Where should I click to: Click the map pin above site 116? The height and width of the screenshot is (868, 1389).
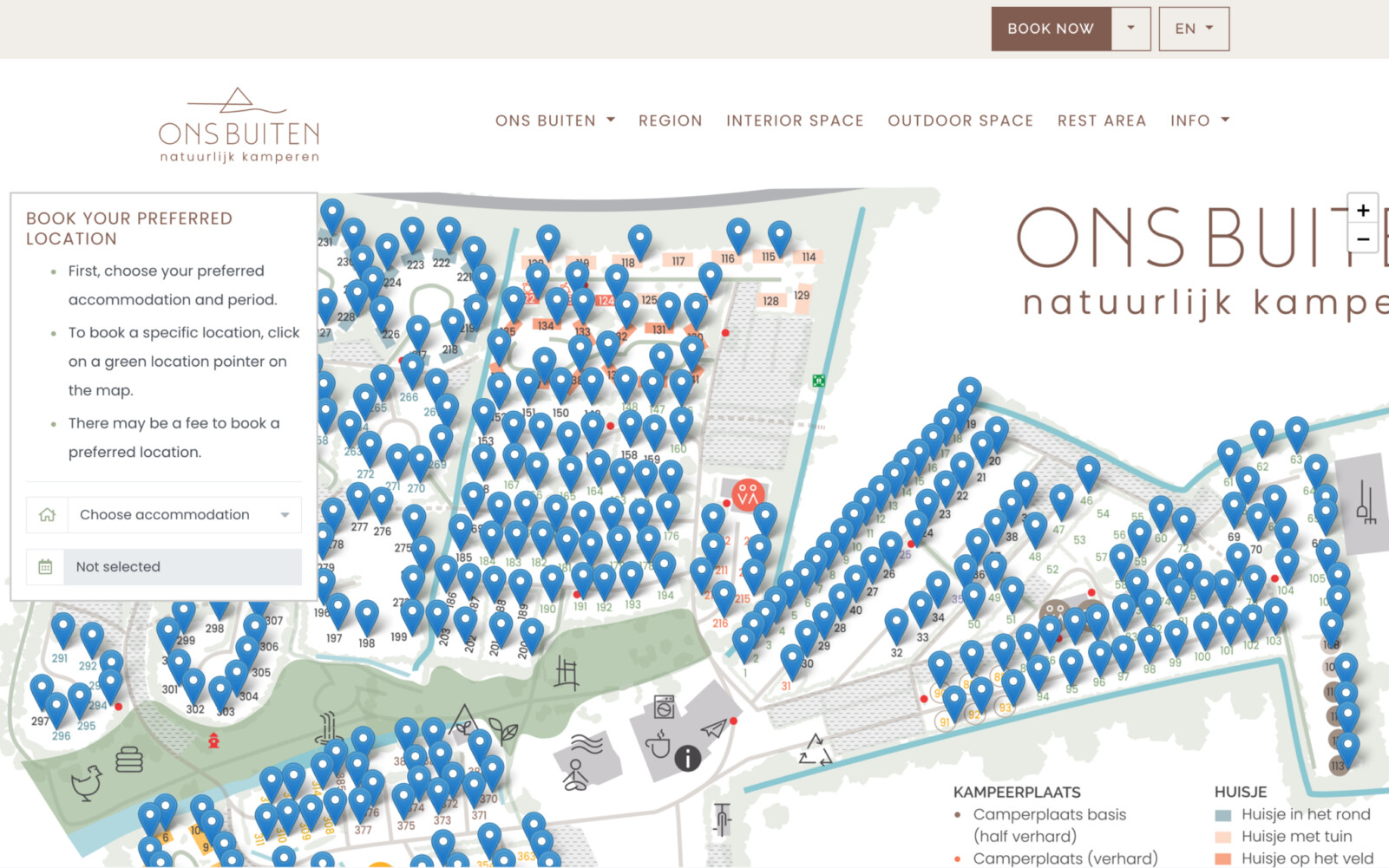pyautogui.click(x=737, y=233)
